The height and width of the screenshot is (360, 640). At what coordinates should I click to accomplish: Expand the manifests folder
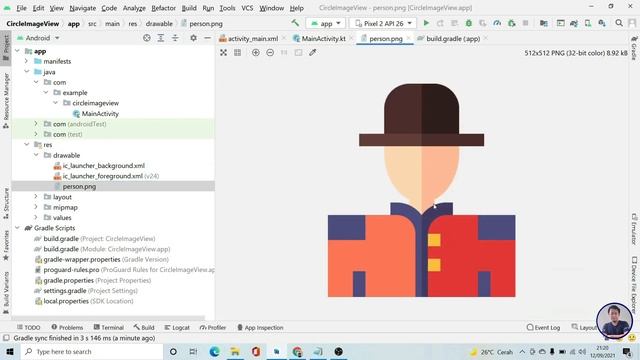pyautogui.click(x=27, y=61)
